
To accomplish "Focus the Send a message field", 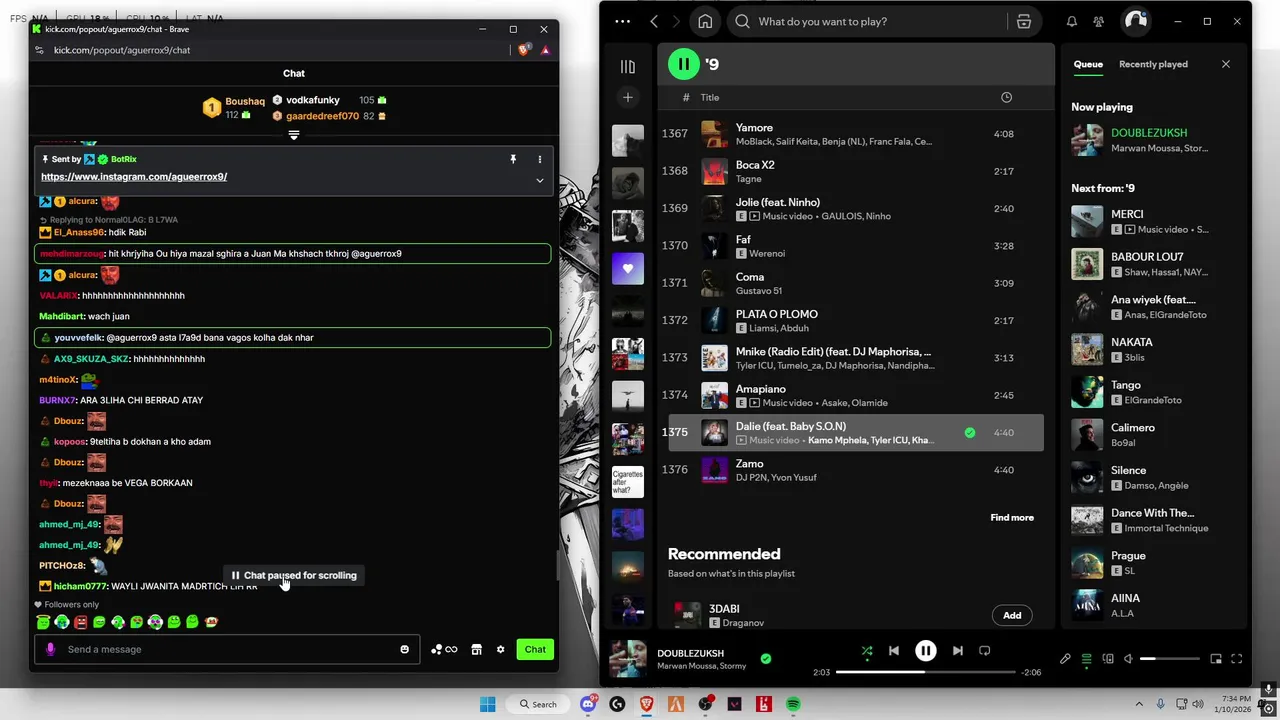I will [x=228, y=649].
